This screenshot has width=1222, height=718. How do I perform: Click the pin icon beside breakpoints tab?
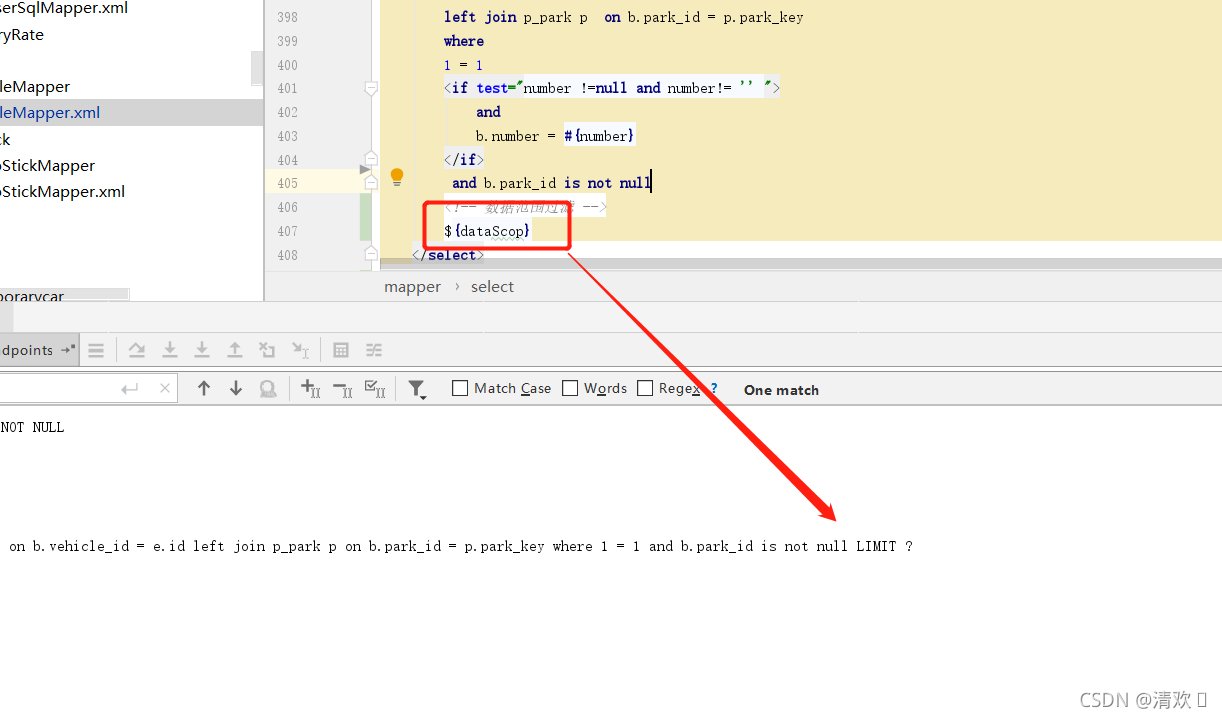pos(67,350)
